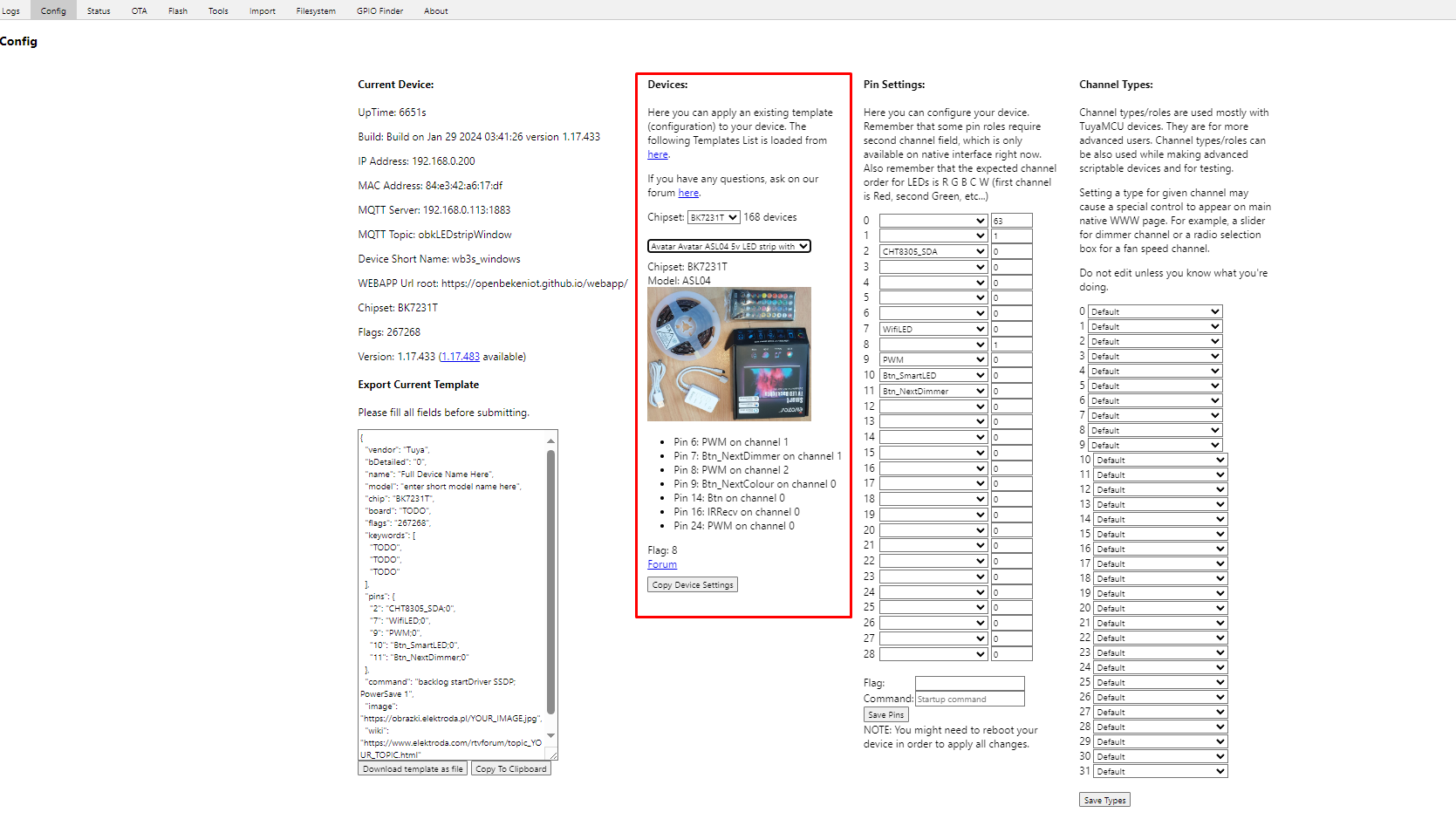This screenshot has height=826, width=1456.
Task: Open channel 31 type Default dropdown
Action: click(x=1160, y=771)
